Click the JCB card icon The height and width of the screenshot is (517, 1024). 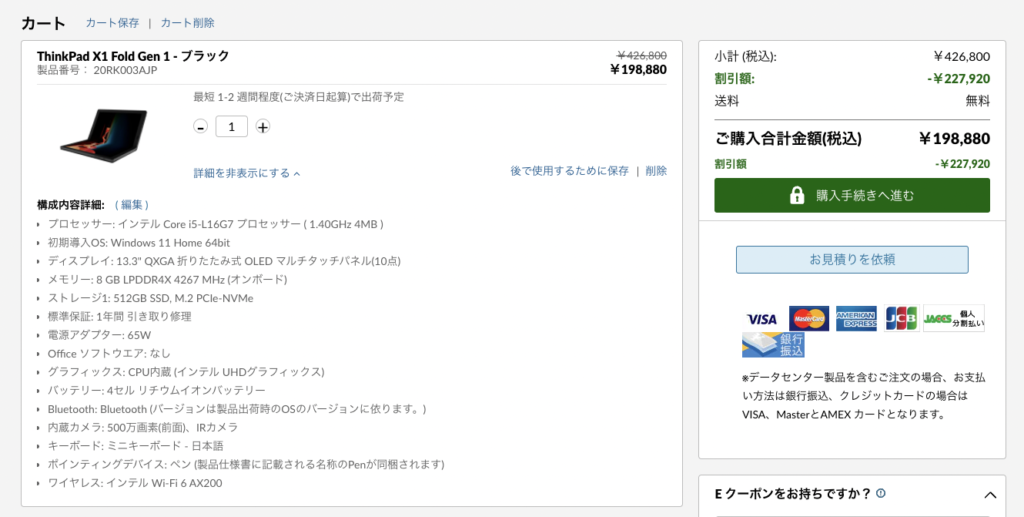click(901, 319)
